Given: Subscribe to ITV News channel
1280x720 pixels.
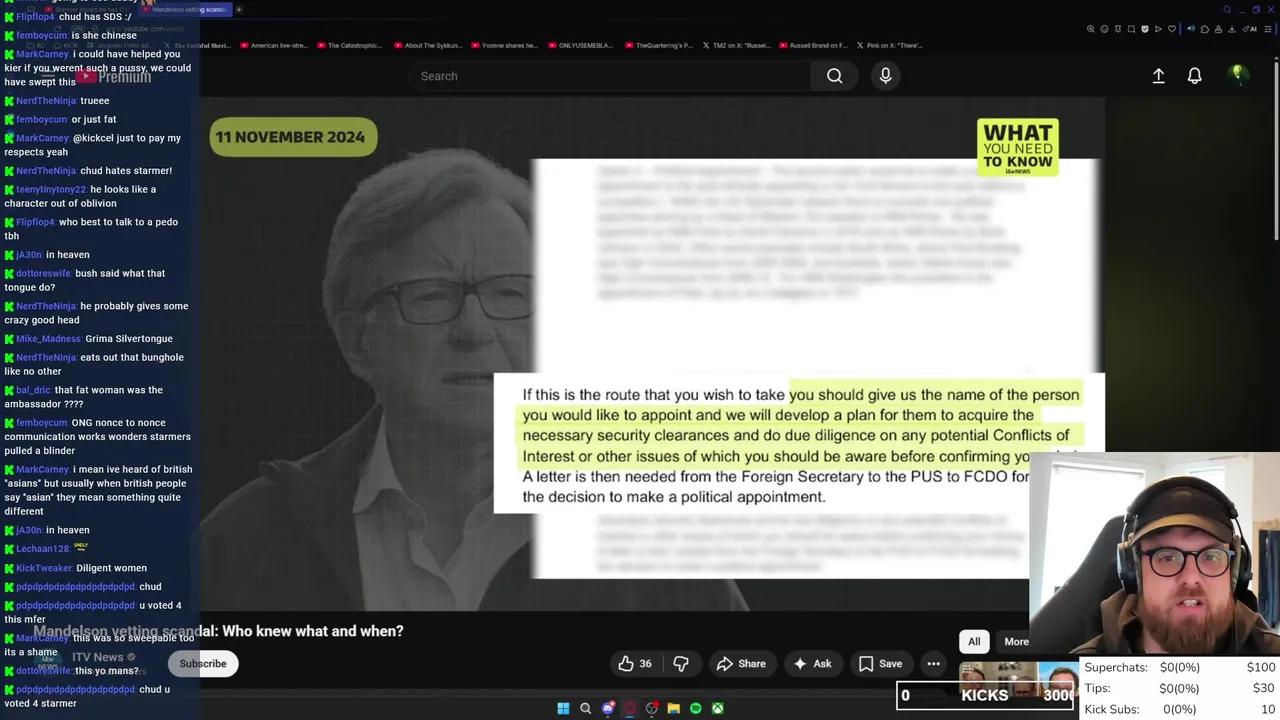Looking at the screenshot, I should [203, 664].
